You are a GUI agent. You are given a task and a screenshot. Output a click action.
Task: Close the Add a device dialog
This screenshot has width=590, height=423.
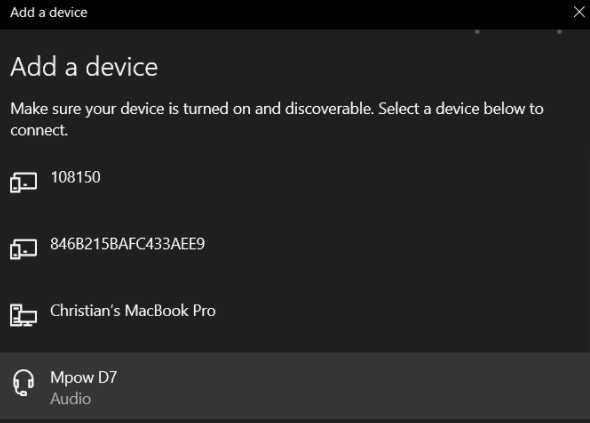point(579,12)
